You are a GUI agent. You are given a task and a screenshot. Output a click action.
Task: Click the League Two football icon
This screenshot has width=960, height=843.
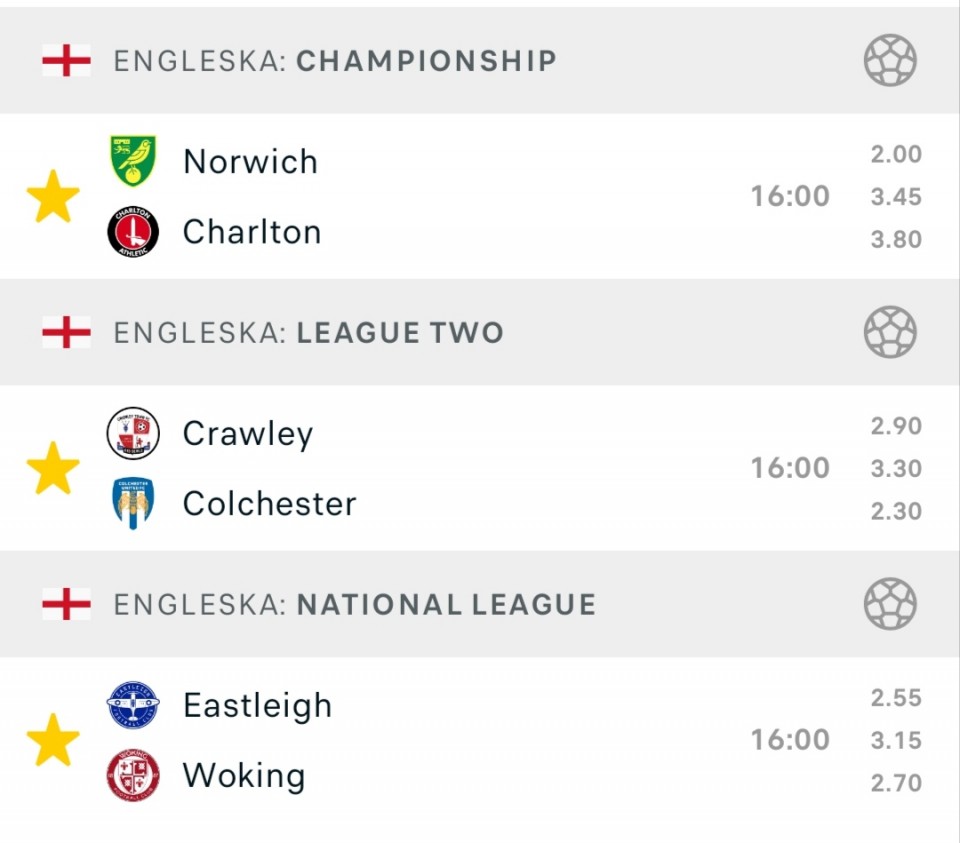[x=890, y=332]
